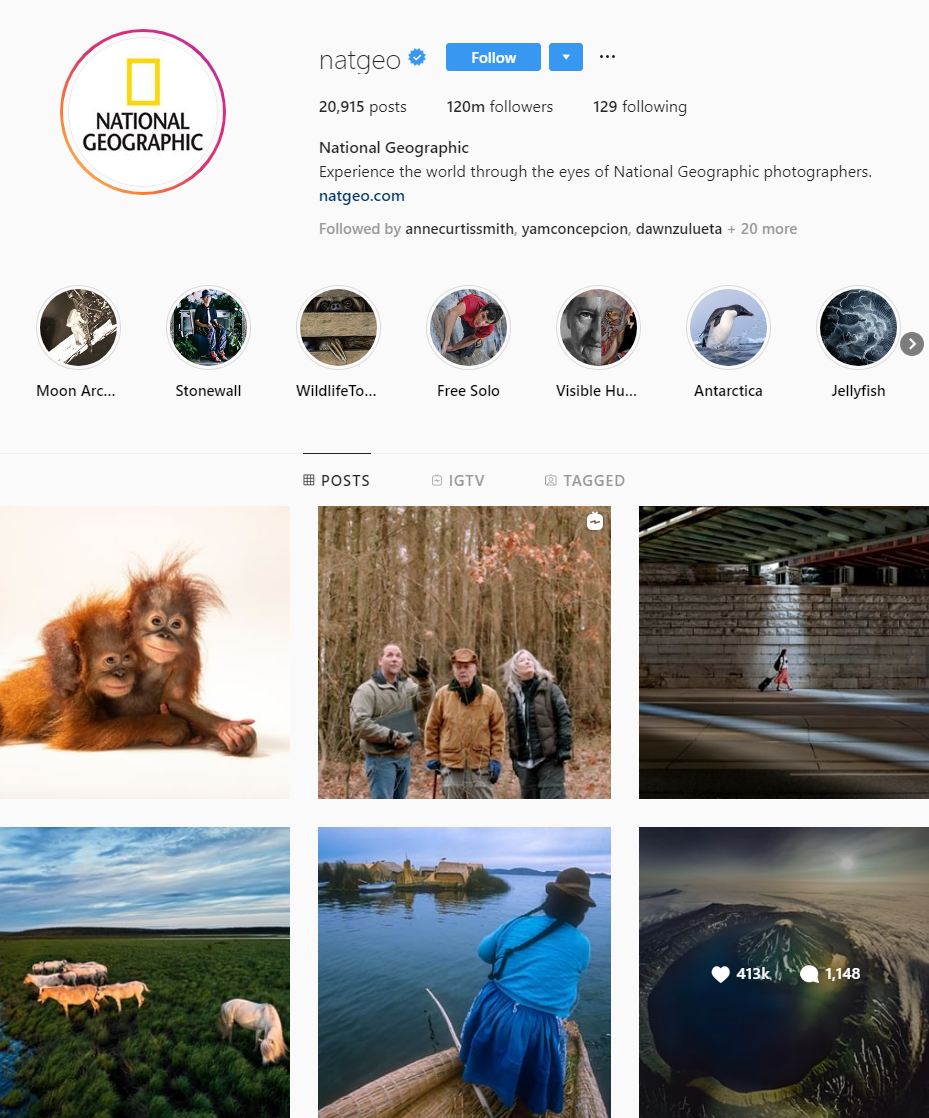Switch to the IGTV tab
This screenshot has width=929, height=1118.
pyautogui.click(x=458, y=481)
